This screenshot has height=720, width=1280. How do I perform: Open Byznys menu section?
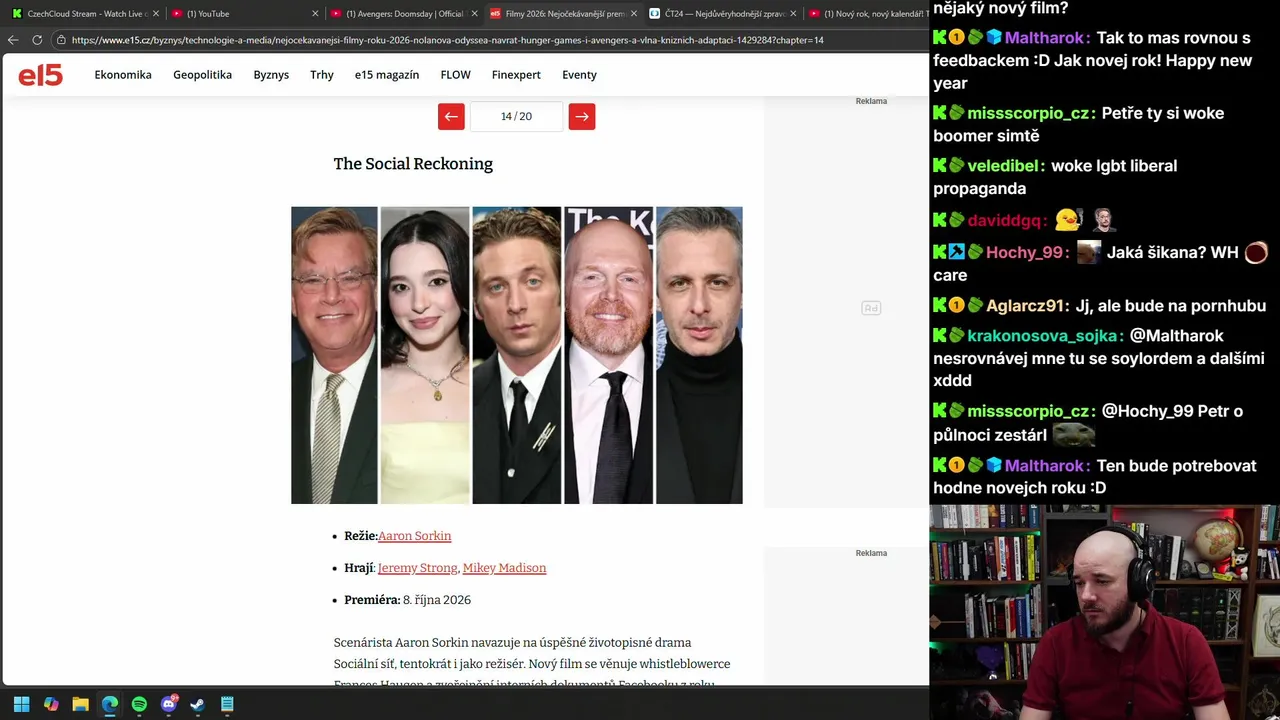(x=271, y=75)
